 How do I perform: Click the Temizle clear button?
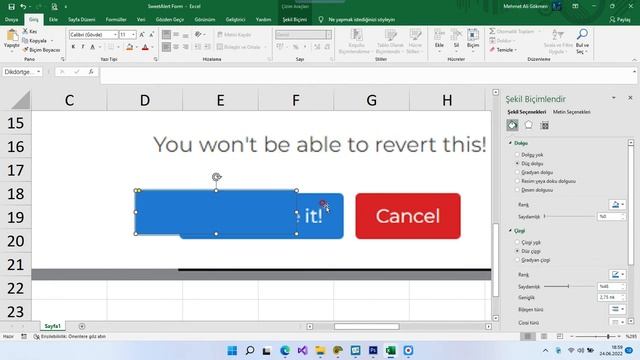coord(504,50)
